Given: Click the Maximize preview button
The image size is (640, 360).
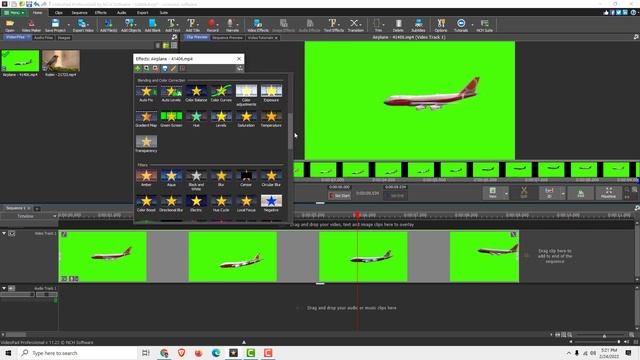Looking at the screenshot, I should [608, 193].
